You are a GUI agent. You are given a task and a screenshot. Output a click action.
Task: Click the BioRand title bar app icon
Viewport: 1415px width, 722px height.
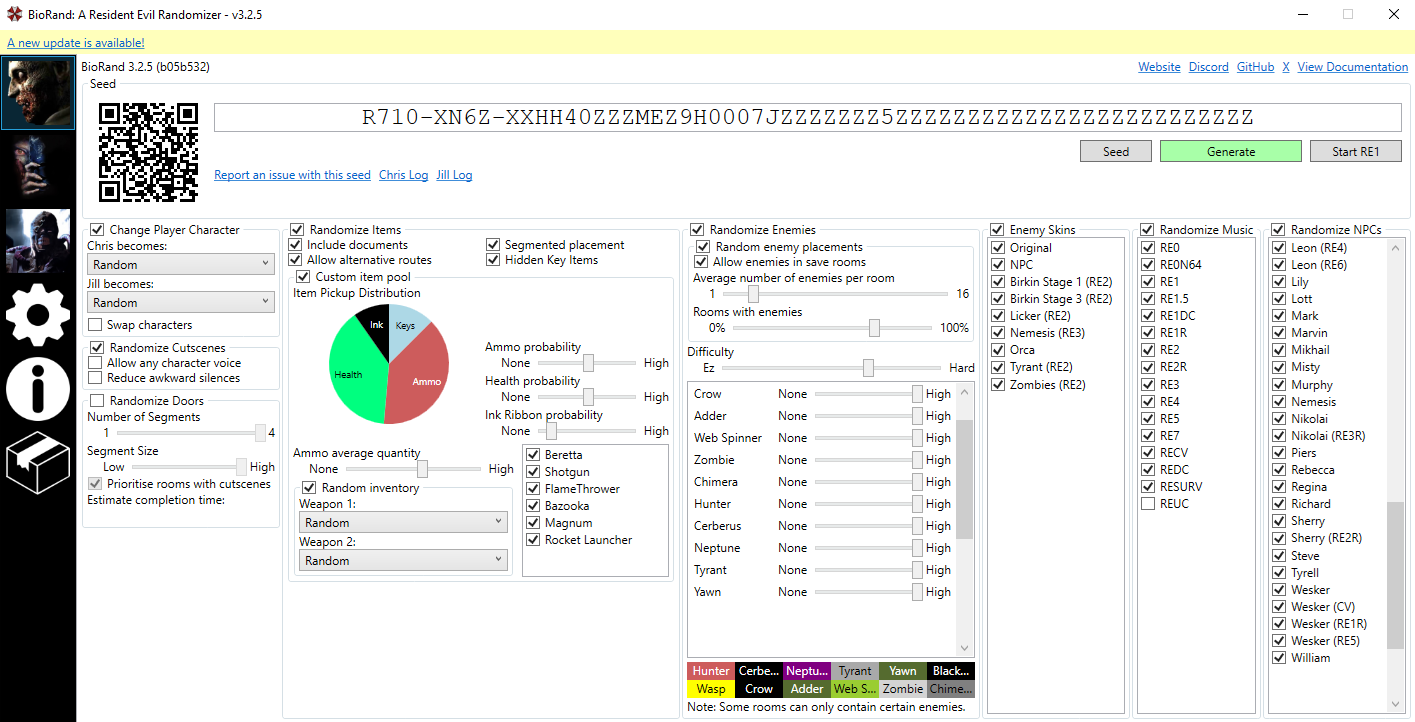tap(13, 15)
